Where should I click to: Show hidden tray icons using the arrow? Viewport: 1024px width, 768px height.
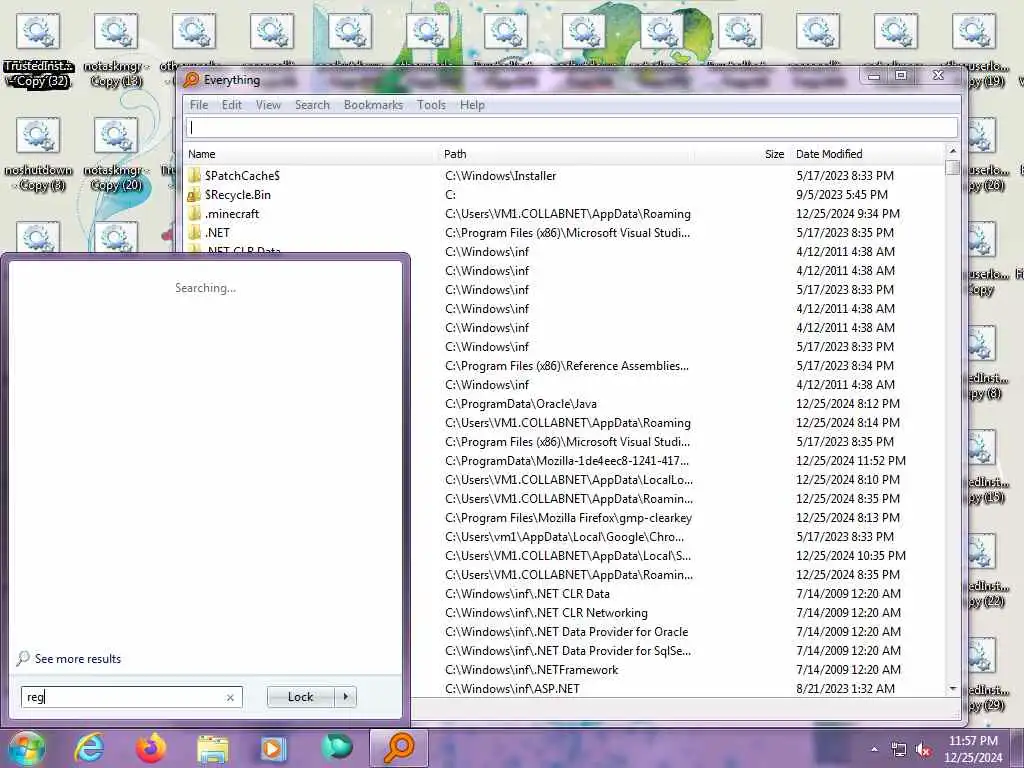874,749
